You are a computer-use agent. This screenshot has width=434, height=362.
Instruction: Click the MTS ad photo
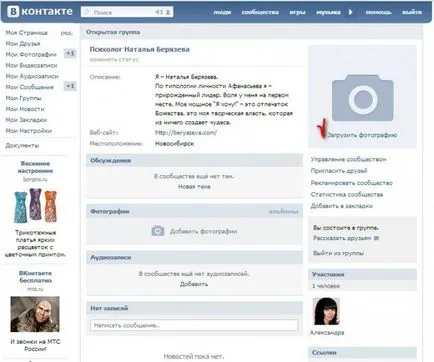[x=35, y=314]
